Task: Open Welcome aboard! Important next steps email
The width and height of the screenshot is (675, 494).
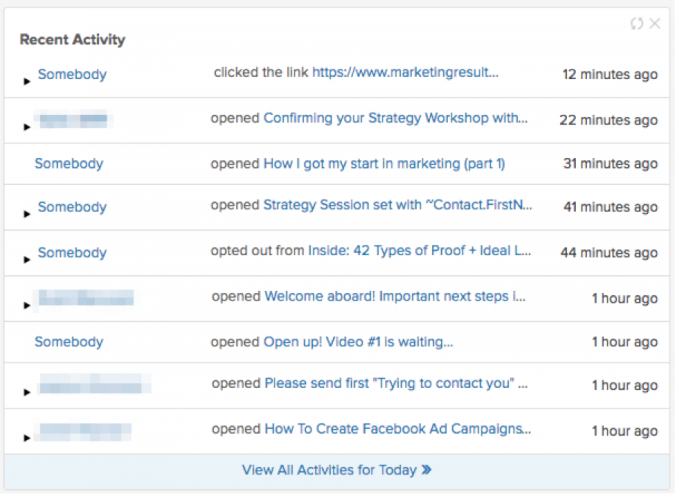Action: 395,296
